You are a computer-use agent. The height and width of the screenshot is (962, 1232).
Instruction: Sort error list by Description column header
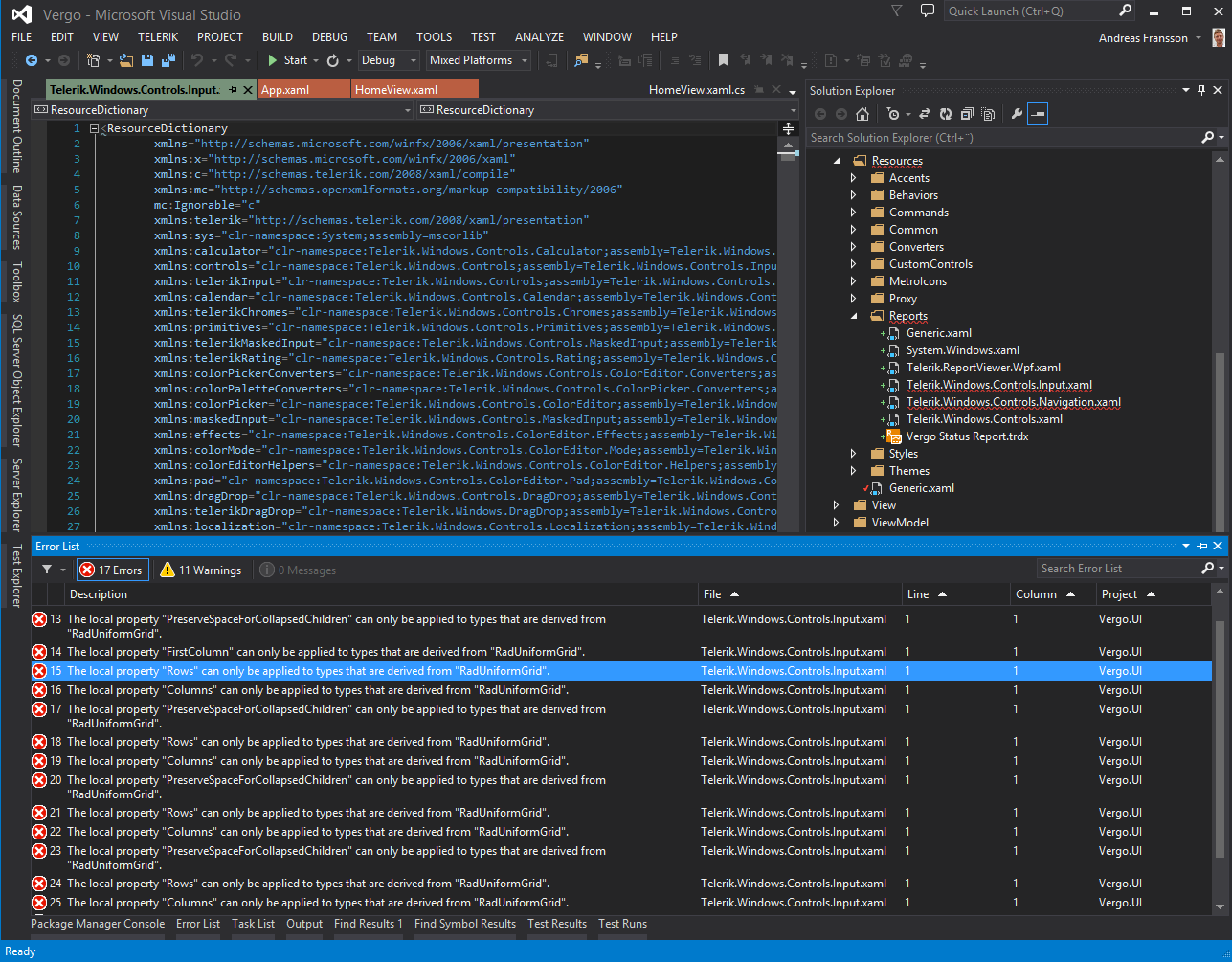tap(99, 594)
